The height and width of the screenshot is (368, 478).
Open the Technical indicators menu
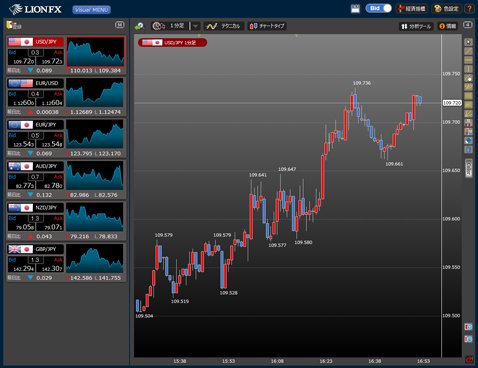(223, 26)
